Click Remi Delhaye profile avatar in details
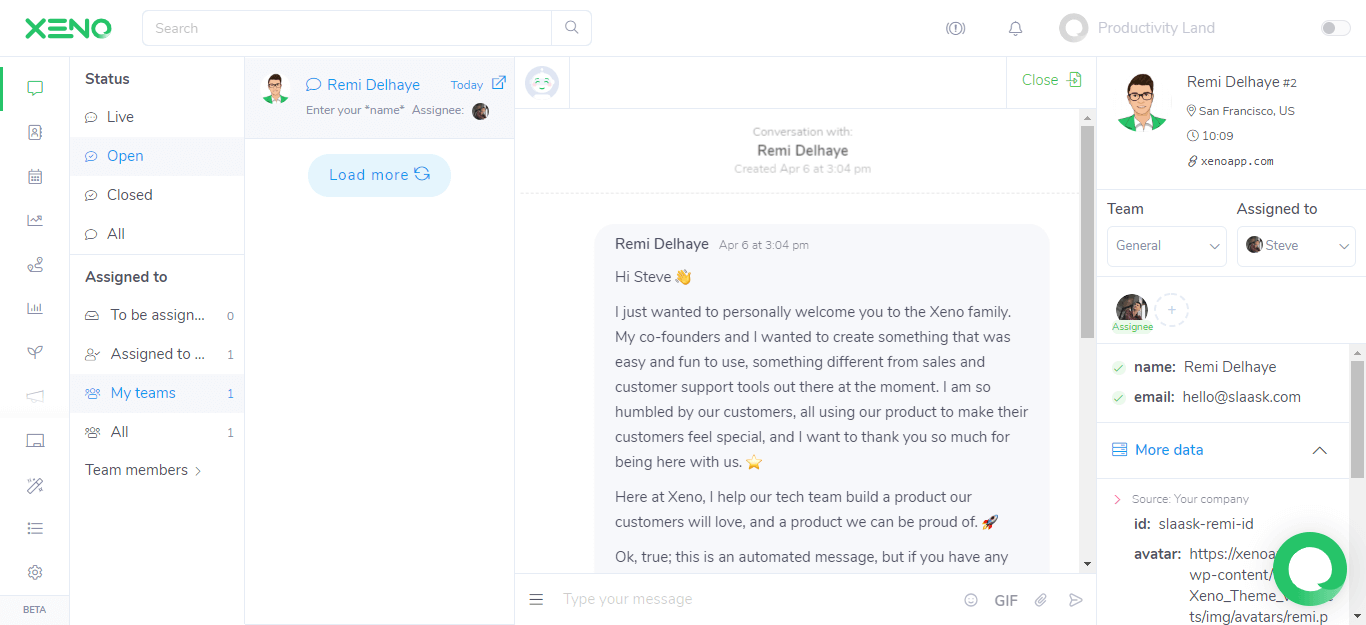This screenshot has width=1366, height=625. point(1141,101)
